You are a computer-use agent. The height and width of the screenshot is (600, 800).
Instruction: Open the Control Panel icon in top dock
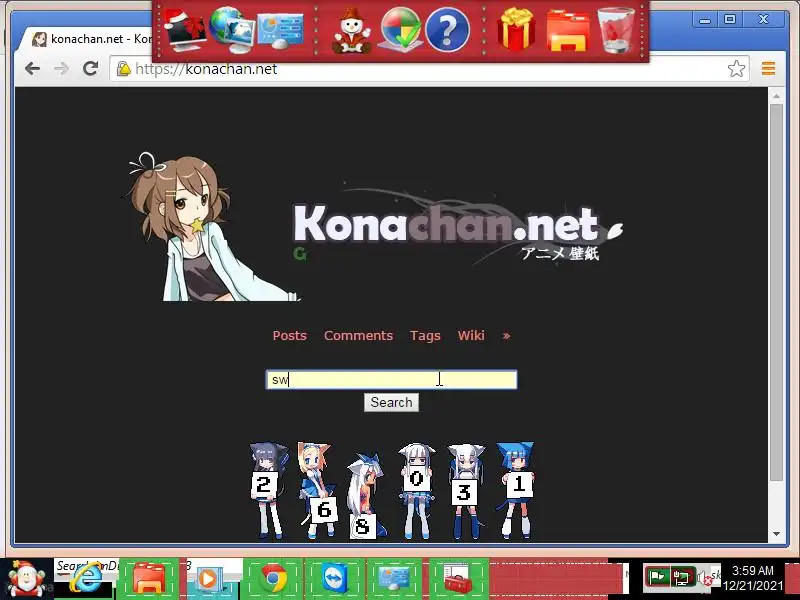coord(281,31)
